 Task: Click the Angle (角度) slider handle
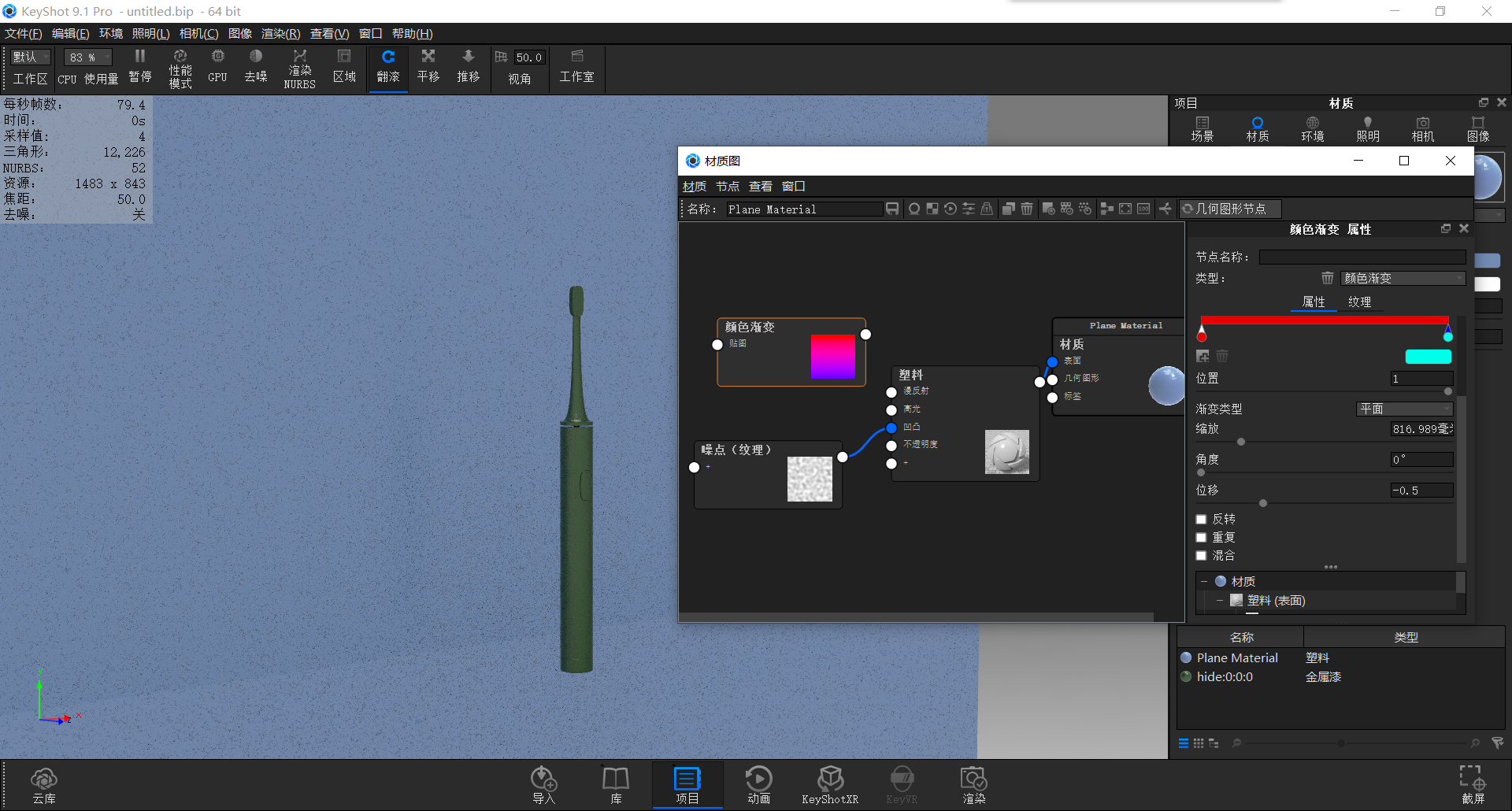(1201, 472)
